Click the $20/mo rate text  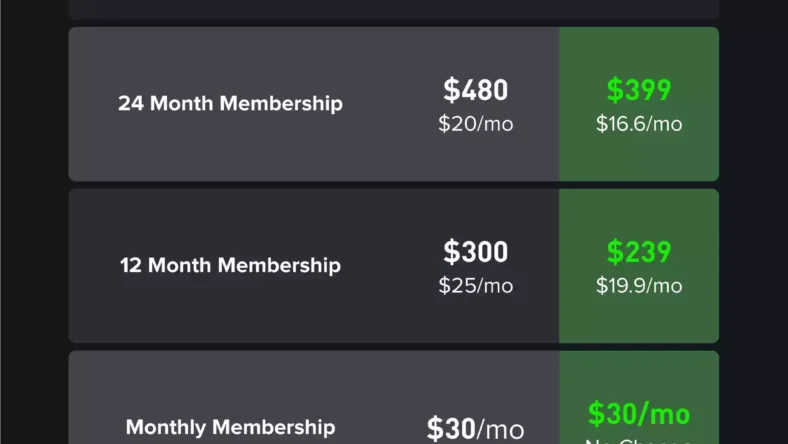(476, 124)
